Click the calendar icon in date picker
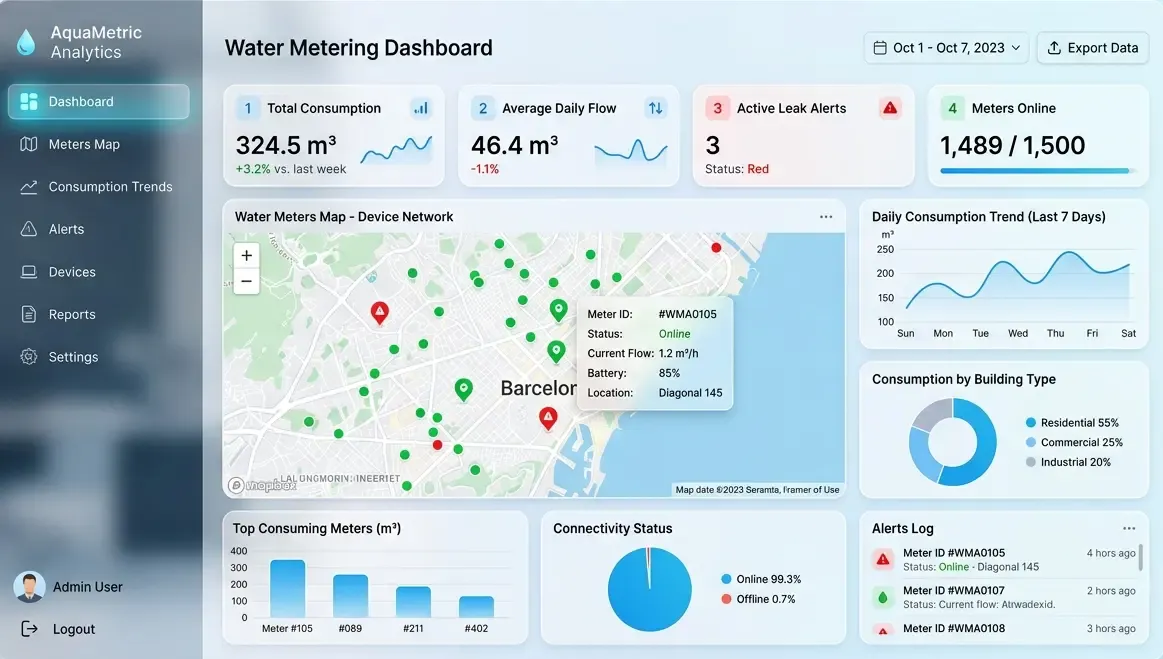Viewport: 1163px width, 659px height. coord(880,47)
